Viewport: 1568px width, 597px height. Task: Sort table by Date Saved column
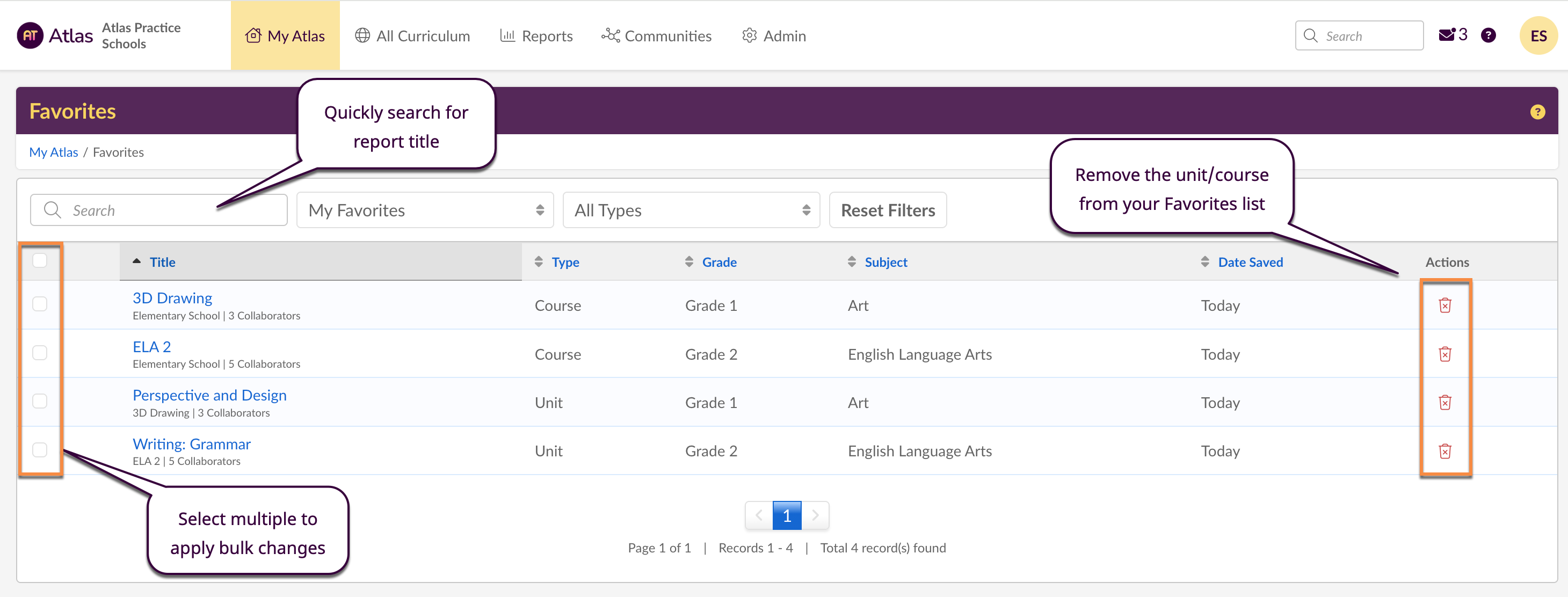1250,263
